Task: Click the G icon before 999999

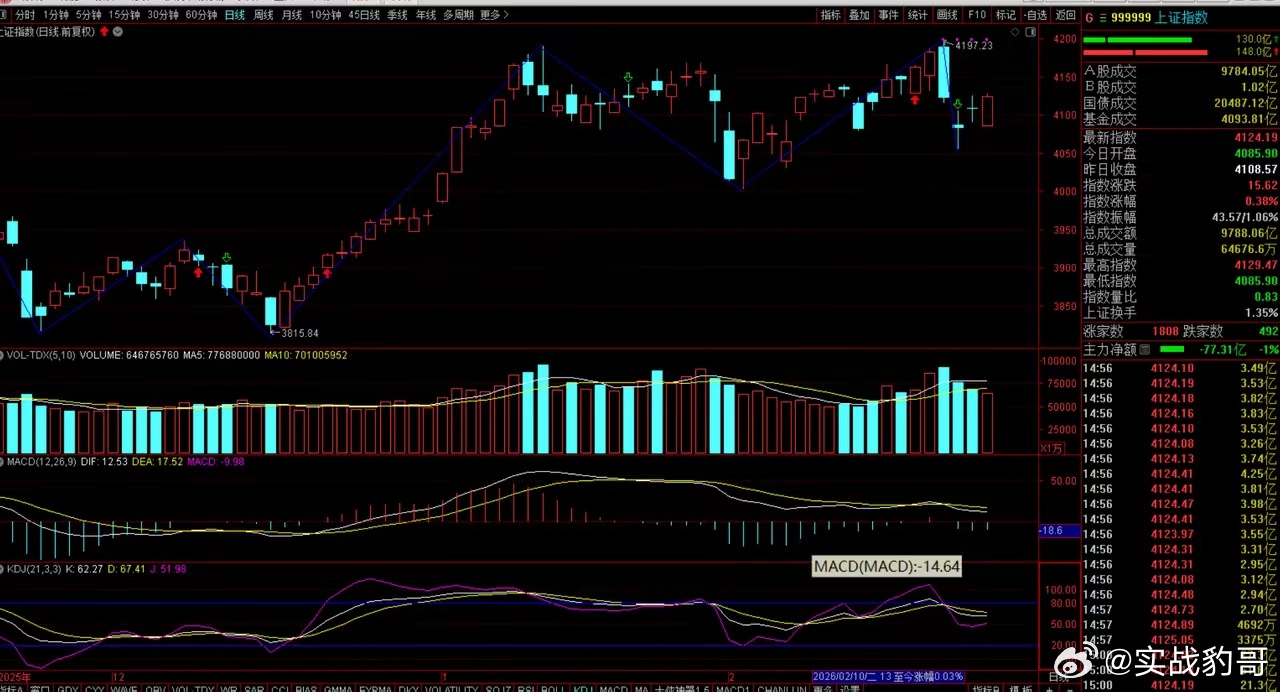Action: [x=1089, y=17]
